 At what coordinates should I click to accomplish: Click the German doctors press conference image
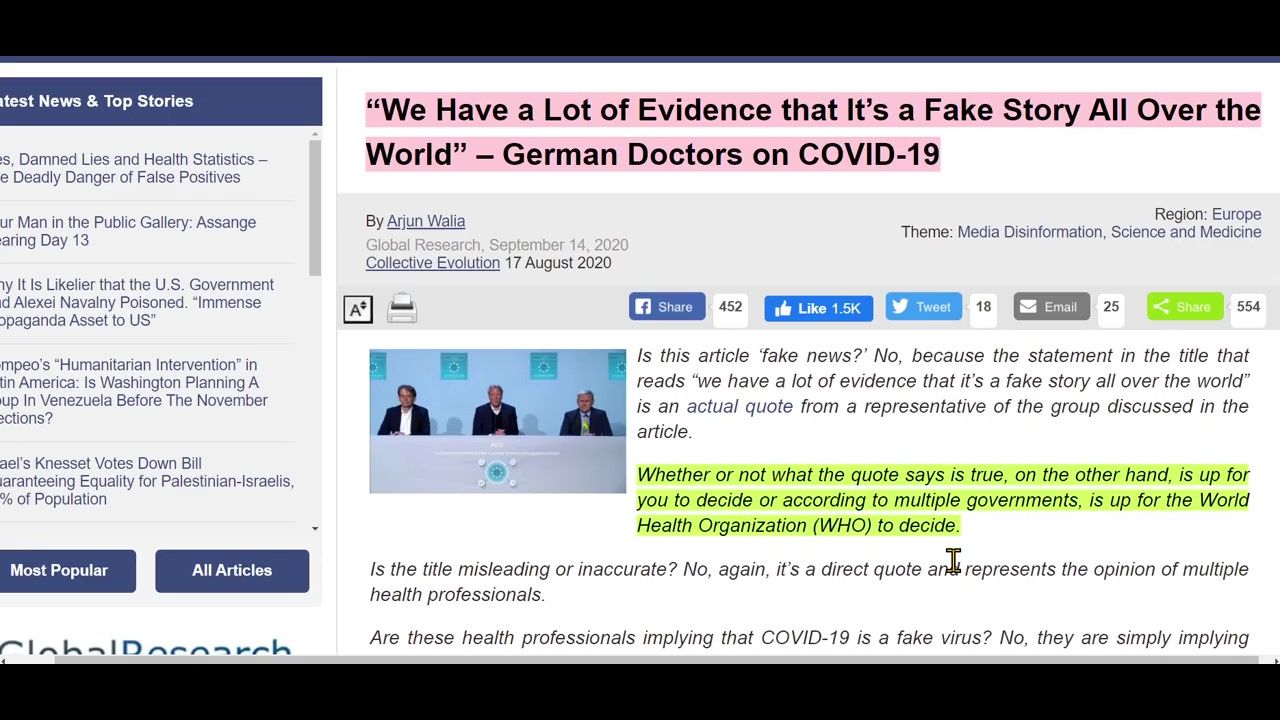click(497, 421)
